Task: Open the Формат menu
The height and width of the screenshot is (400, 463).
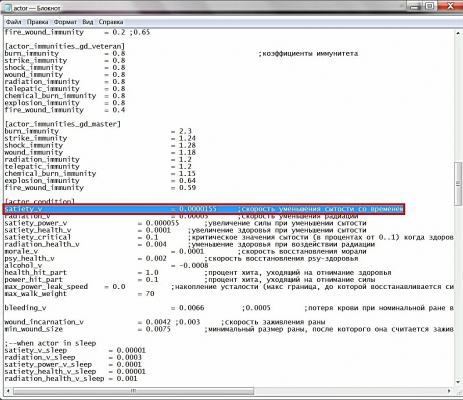Action: coord(65,22)
